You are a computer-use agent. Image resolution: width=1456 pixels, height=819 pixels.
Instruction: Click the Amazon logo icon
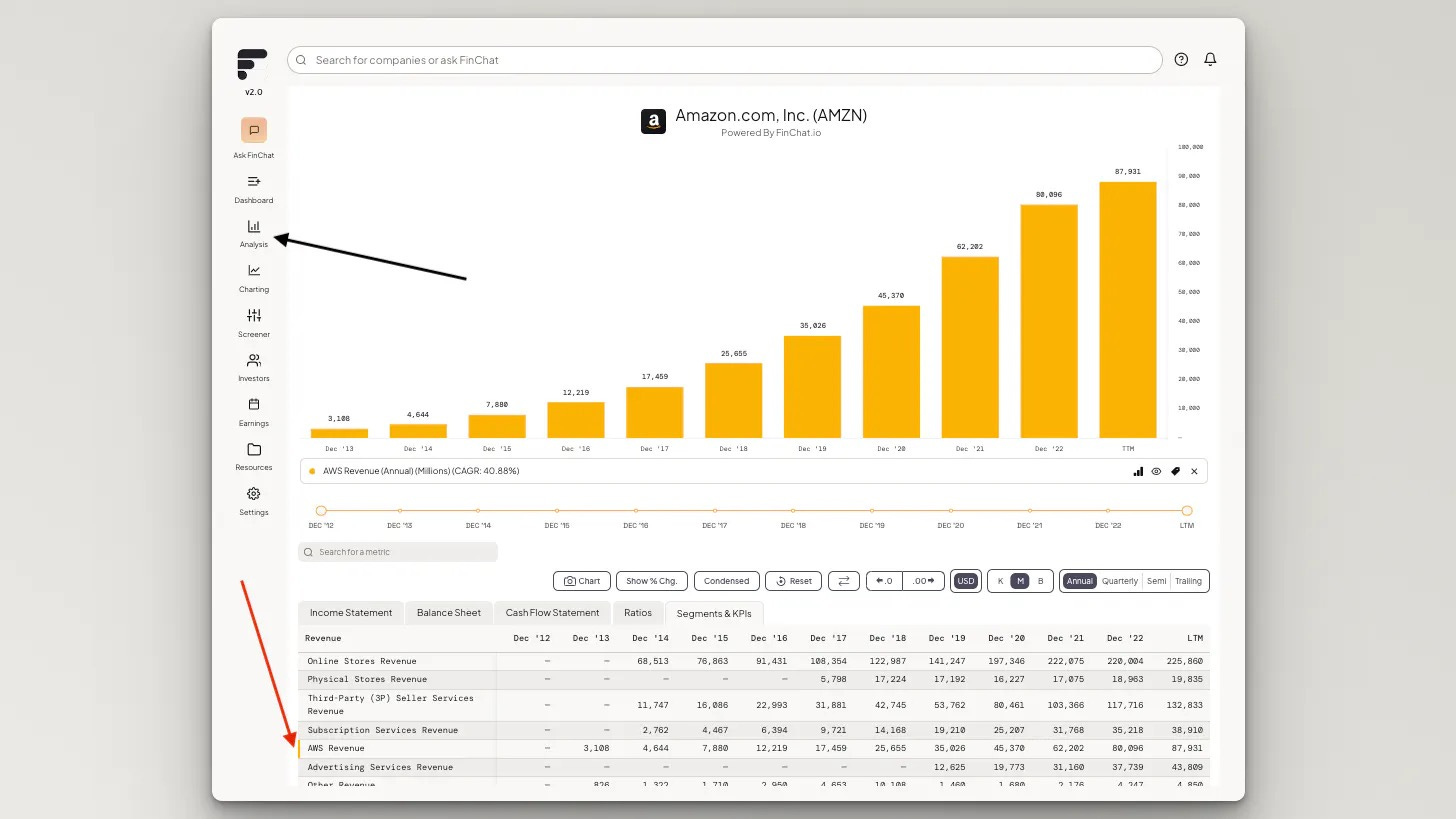tap(653, 122)
